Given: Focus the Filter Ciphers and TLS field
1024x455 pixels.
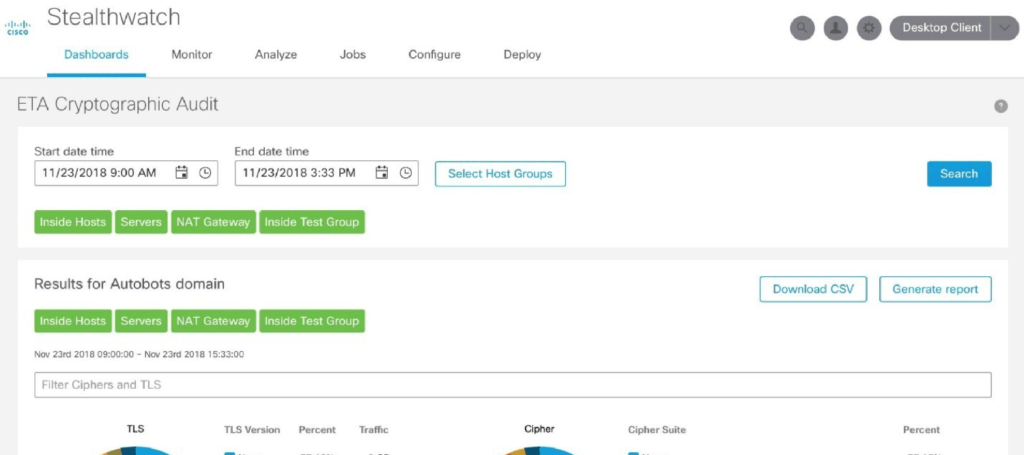Looking at the screenshot, I should click(x=513, y=385).
